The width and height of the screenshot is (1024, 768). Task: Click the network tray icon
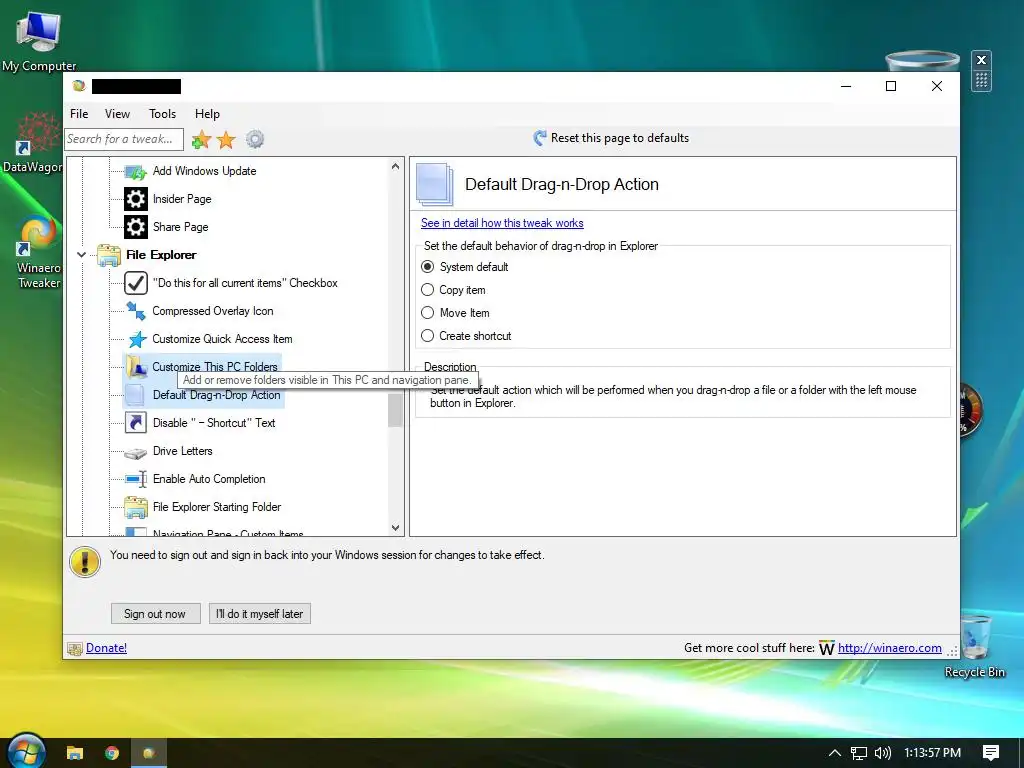click(x=859, y=753)
